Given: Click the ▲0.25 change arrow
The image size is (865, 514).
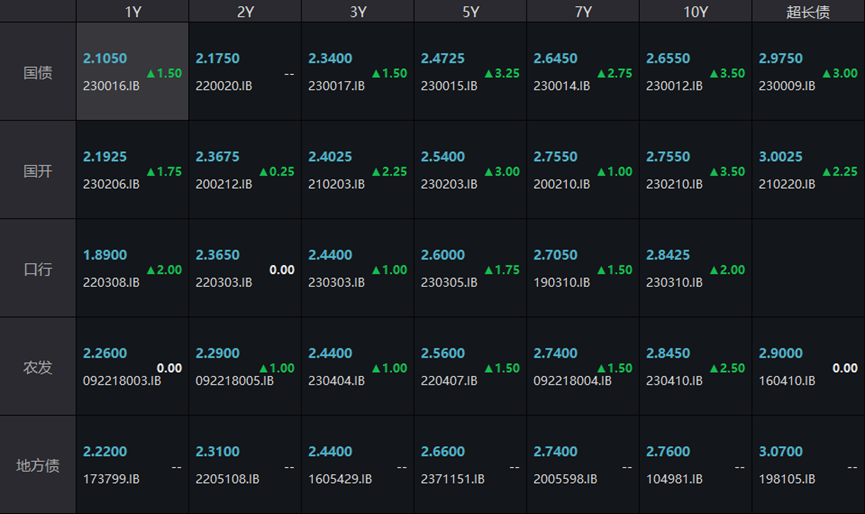Looking at the screenshot, I should pyautogui.click(x=276, y=171).
